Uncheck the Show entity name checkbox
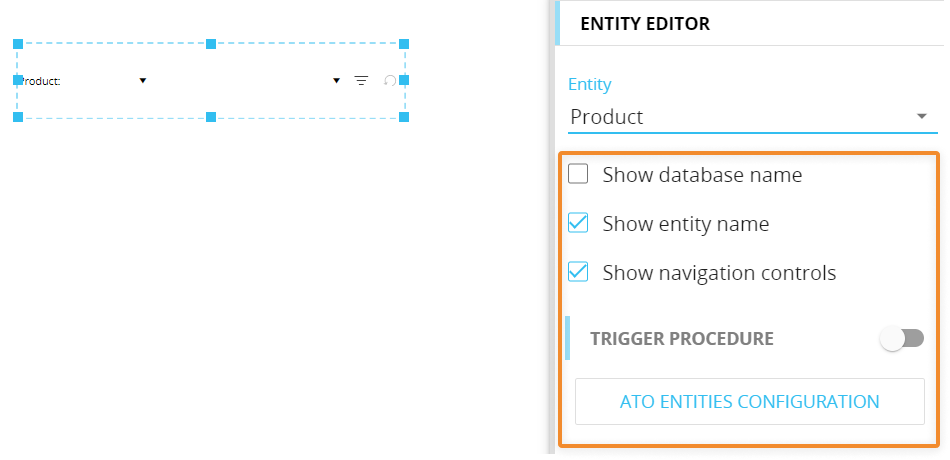Screen dimensions: 950x460 point(578,224)
